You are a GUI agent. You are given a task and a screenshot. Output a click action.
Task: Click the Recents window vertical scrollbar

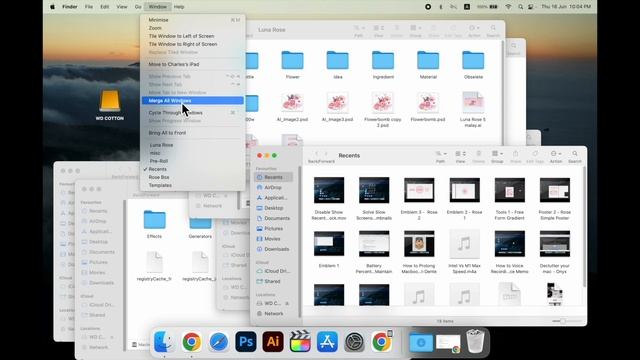(x=584, y=227)
